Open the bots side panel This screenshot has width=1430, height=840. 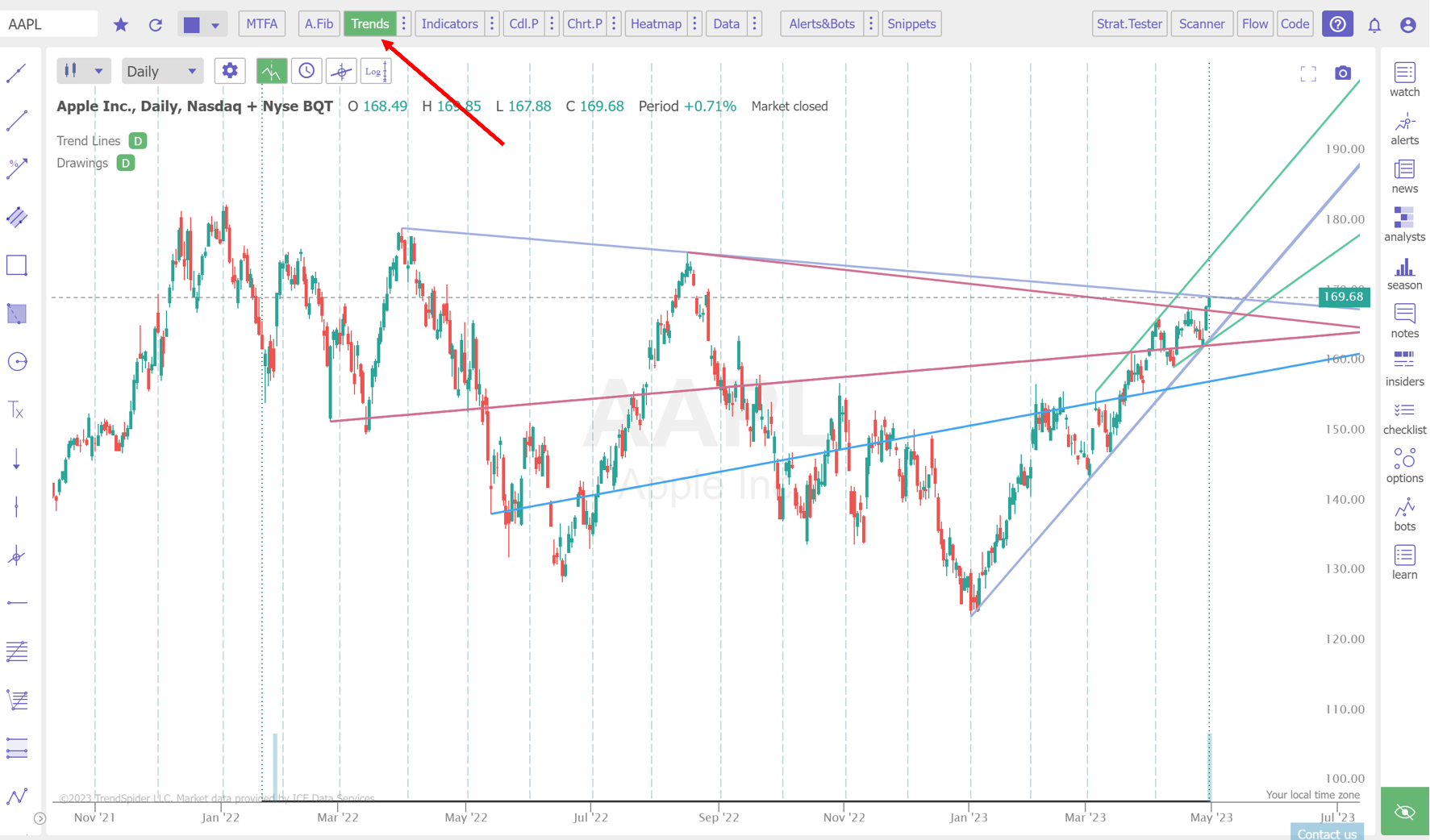(x=1404, y=514)
